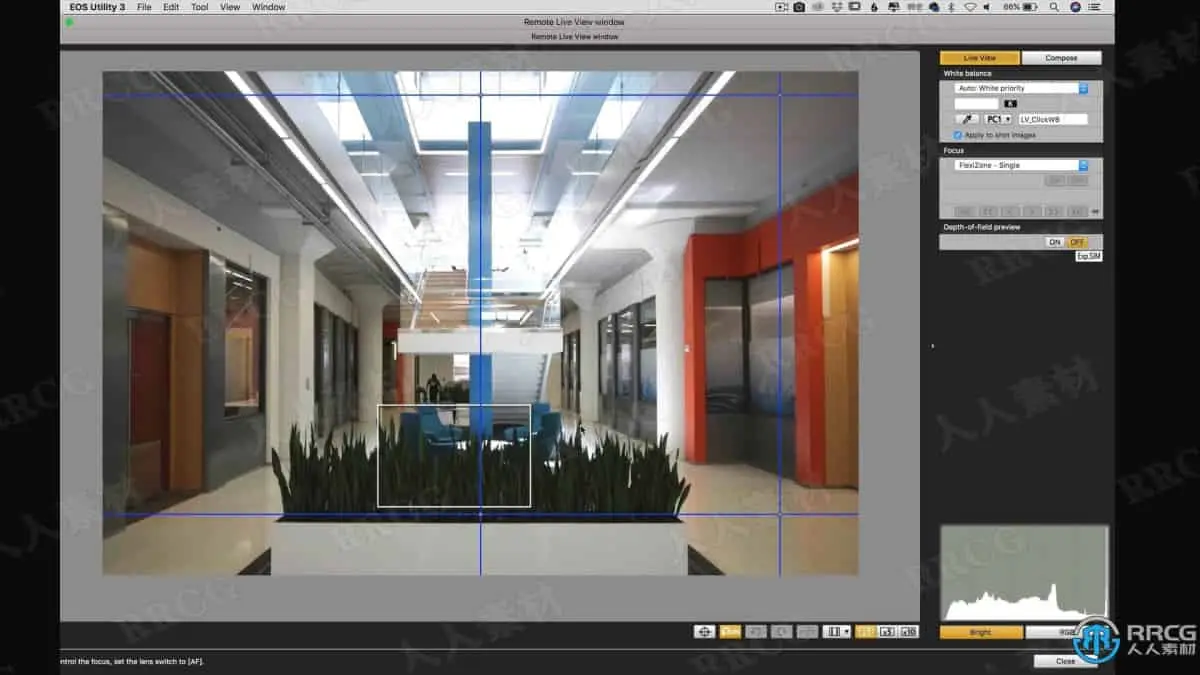
Task: Open Siri from the menu bar
Action: point(1076,7)
